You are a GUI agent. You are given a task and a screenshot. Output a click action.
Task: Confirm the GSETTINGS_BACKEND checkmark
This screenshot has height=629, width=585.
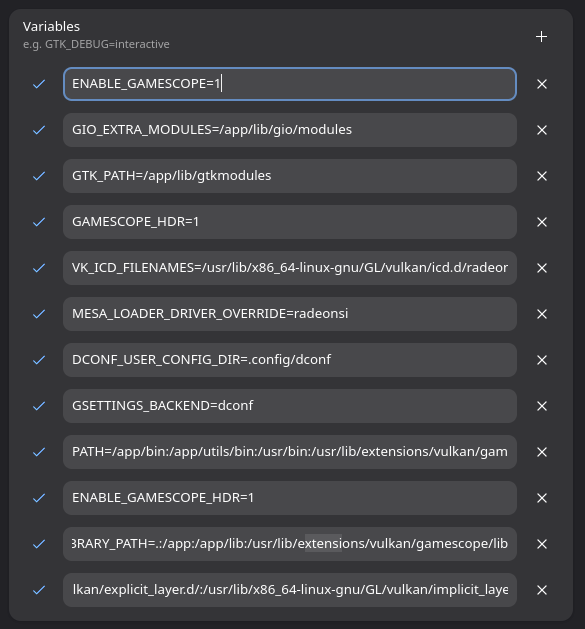(39, 406)
